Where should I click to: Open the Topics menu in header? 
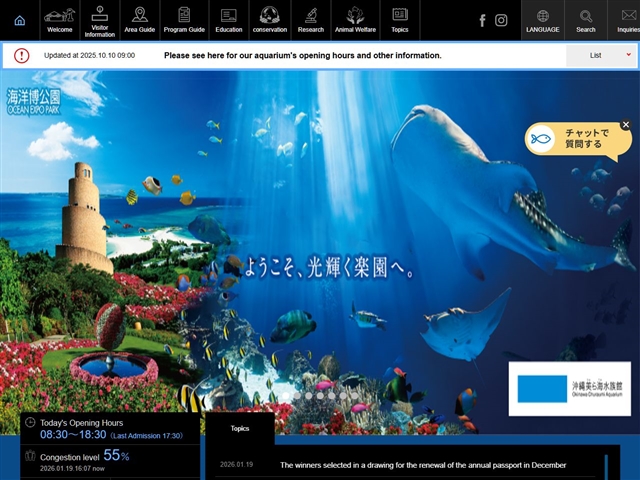[x=400, y=20]
